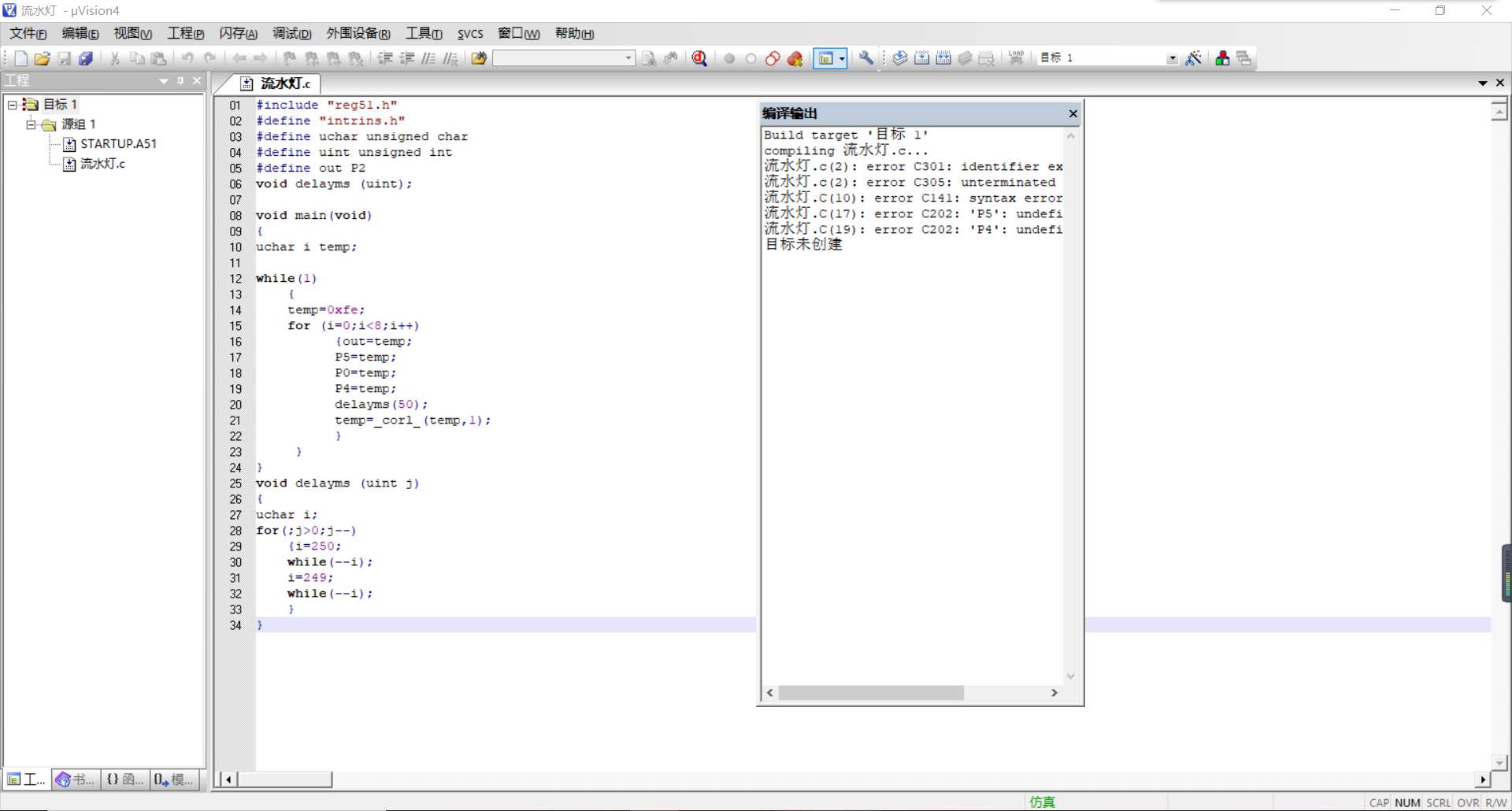Open the 调试 menu

(x=291, y=34)
